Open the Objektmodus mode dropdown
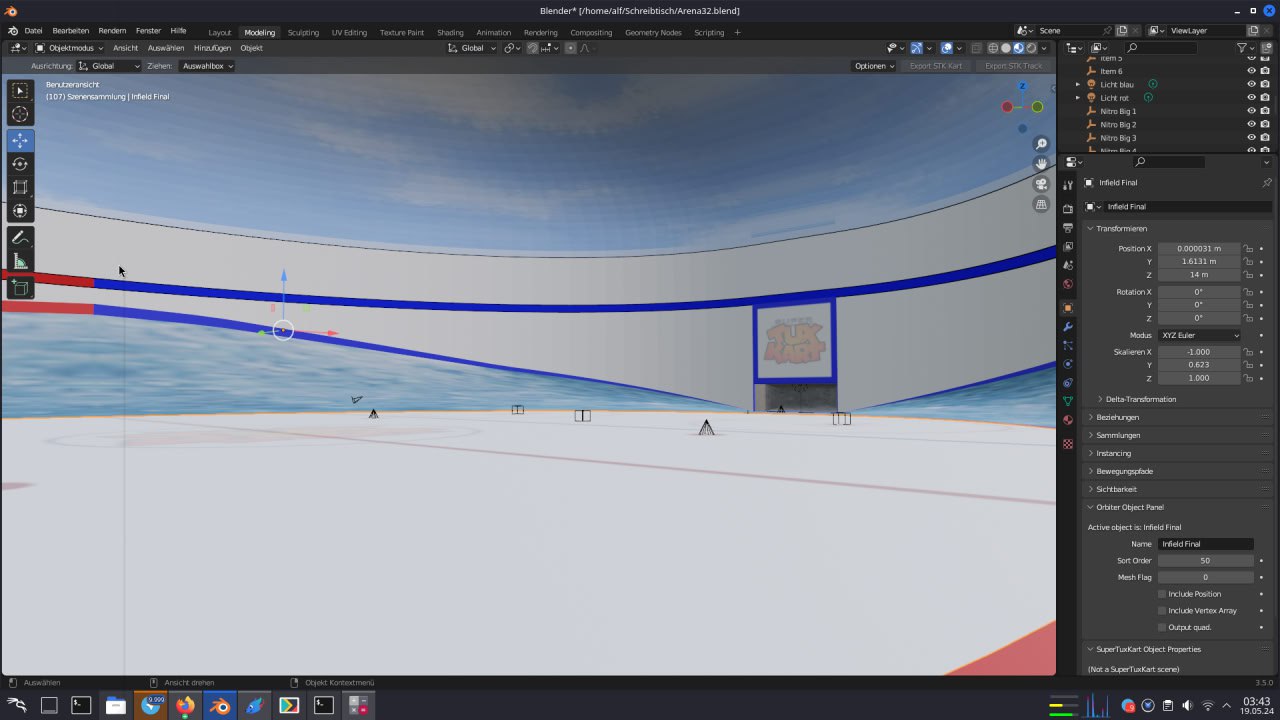Screen dimensions: 1280x720 pyautogui.click(x=70, y=48)
